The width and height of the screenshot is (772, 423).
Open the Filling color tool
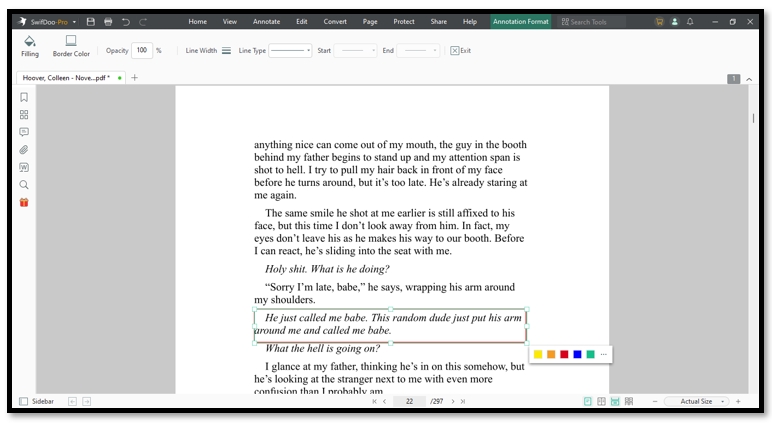30,46
